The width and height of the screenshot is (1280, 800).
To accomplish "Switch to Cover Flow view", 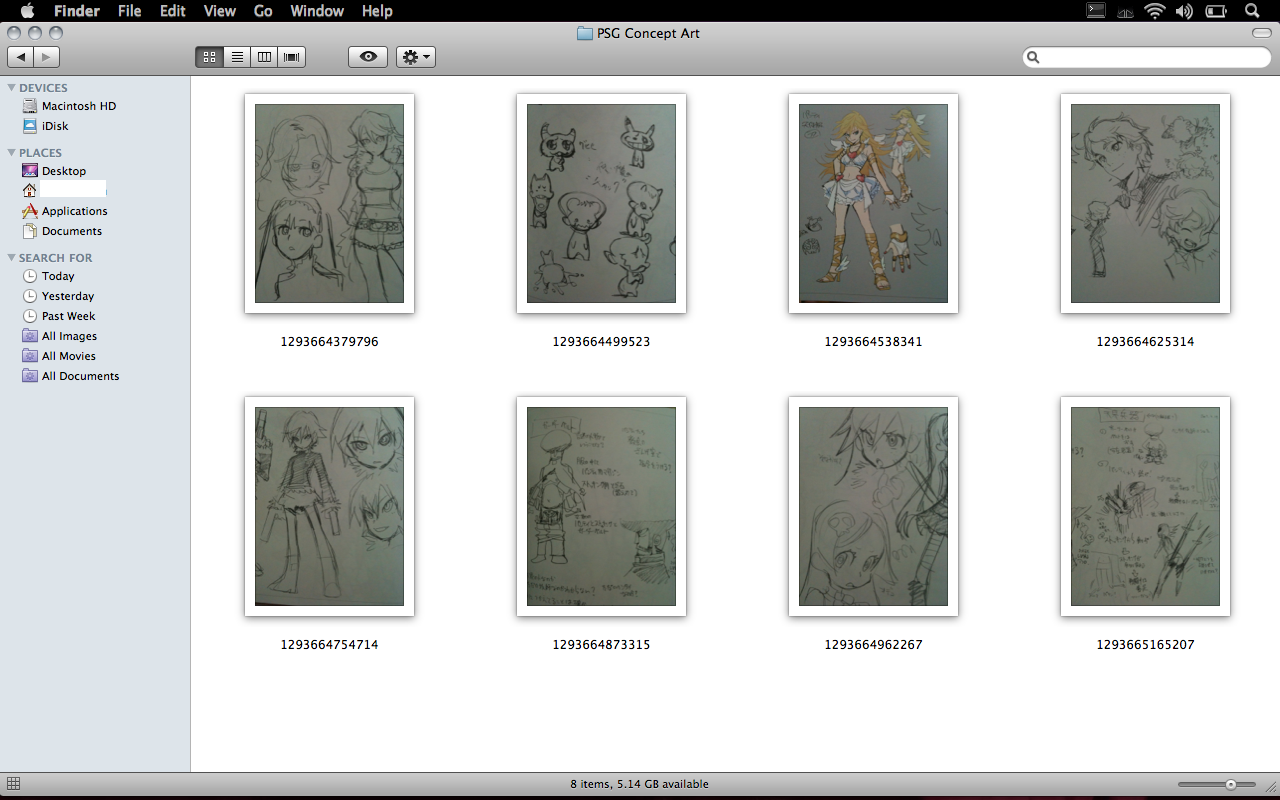I will click(x=292, y=57).
